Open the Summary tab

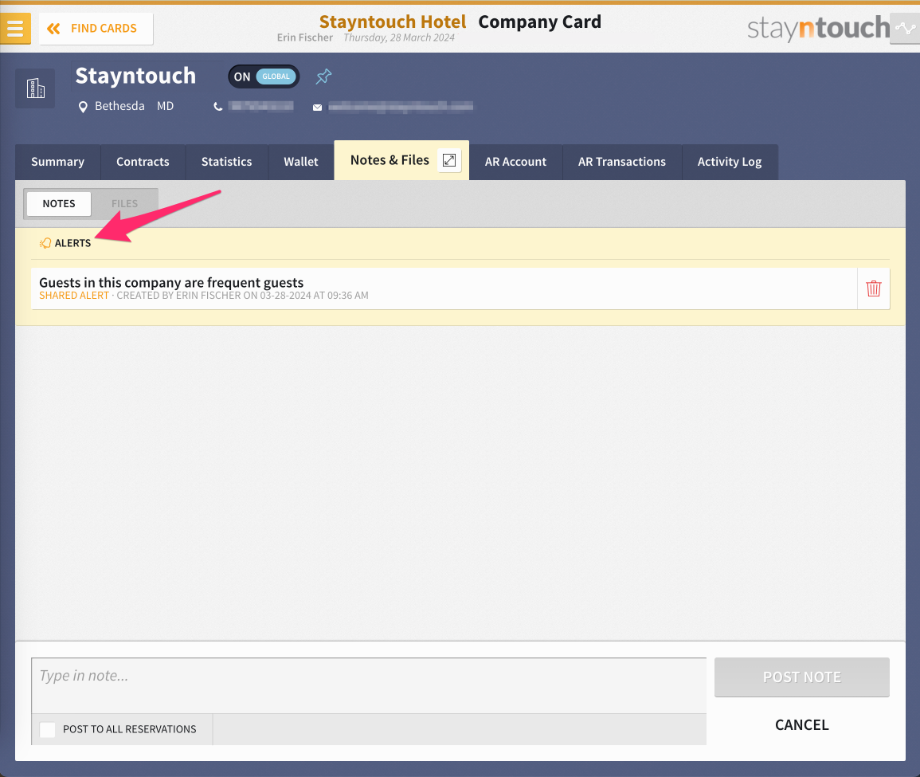pos(58,162)
